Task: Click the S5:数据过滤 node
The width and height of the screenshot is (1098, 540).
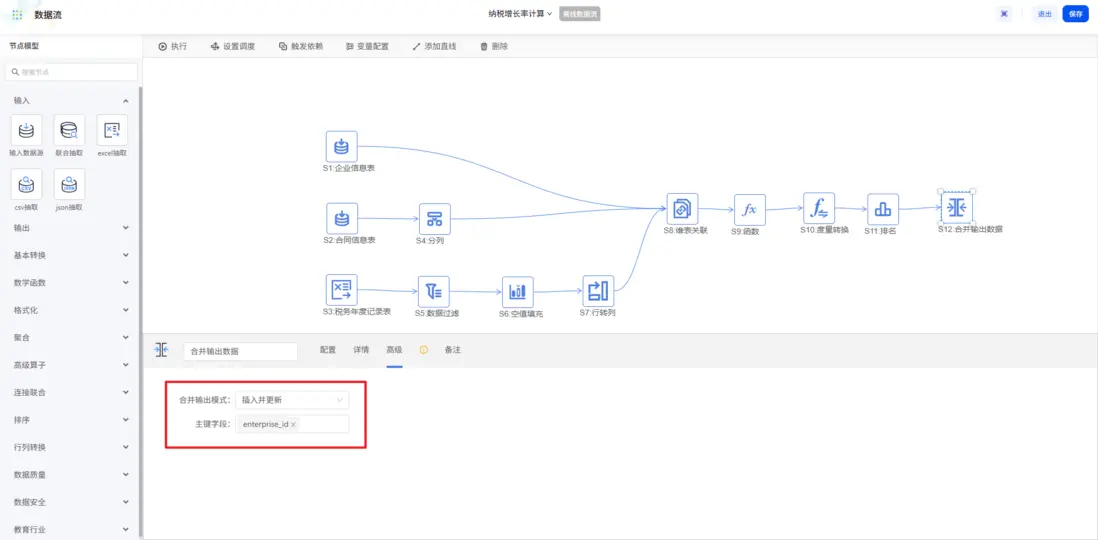Action: click(x=434, y=292)
